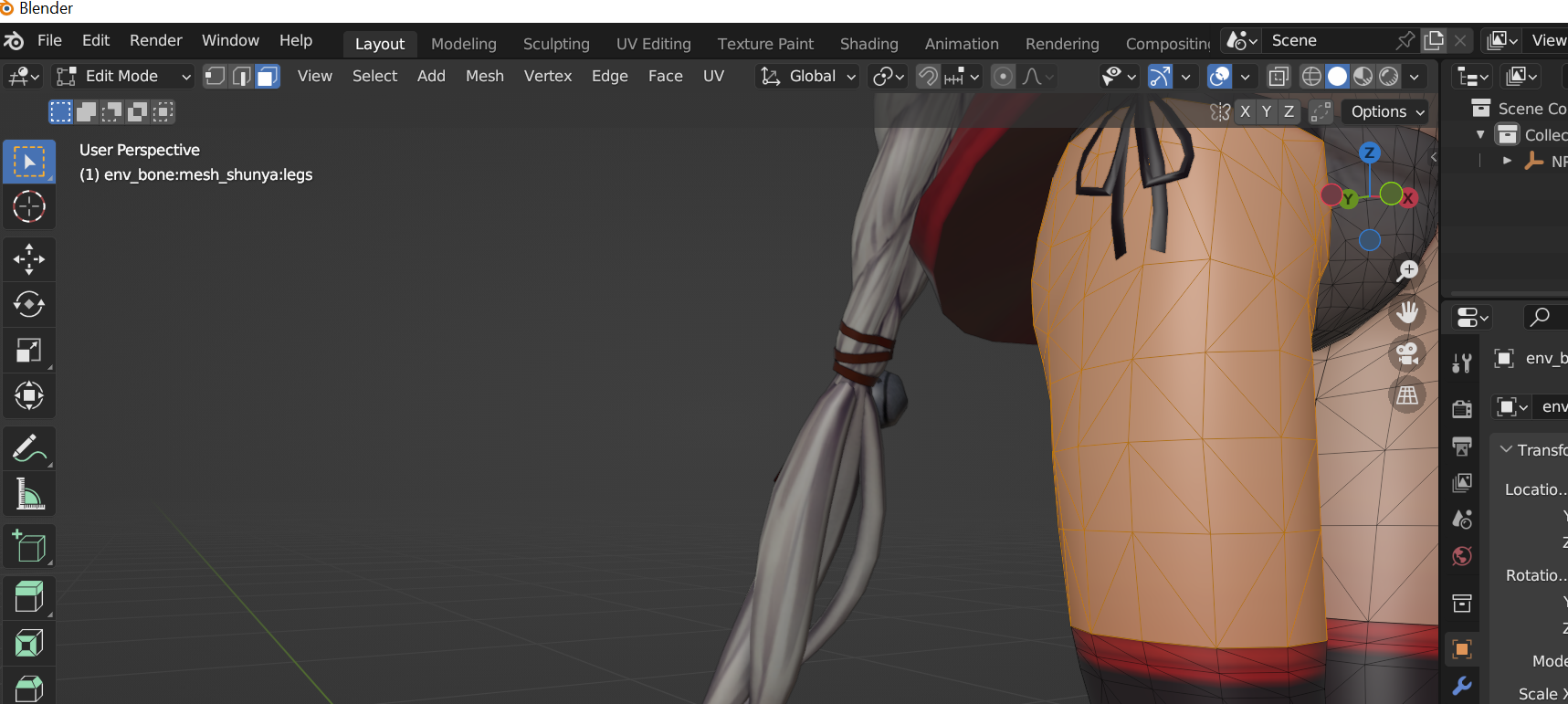
Task: Toggle snapping magnet
Action: 928,76
